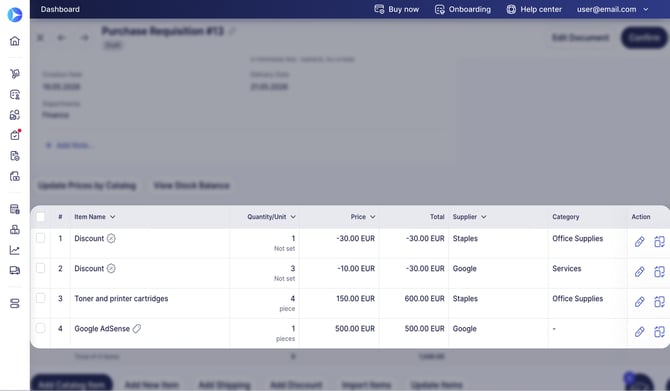Open the delivery truck icon in sidebar
The image size is (670, 391).
click(15, 270)
